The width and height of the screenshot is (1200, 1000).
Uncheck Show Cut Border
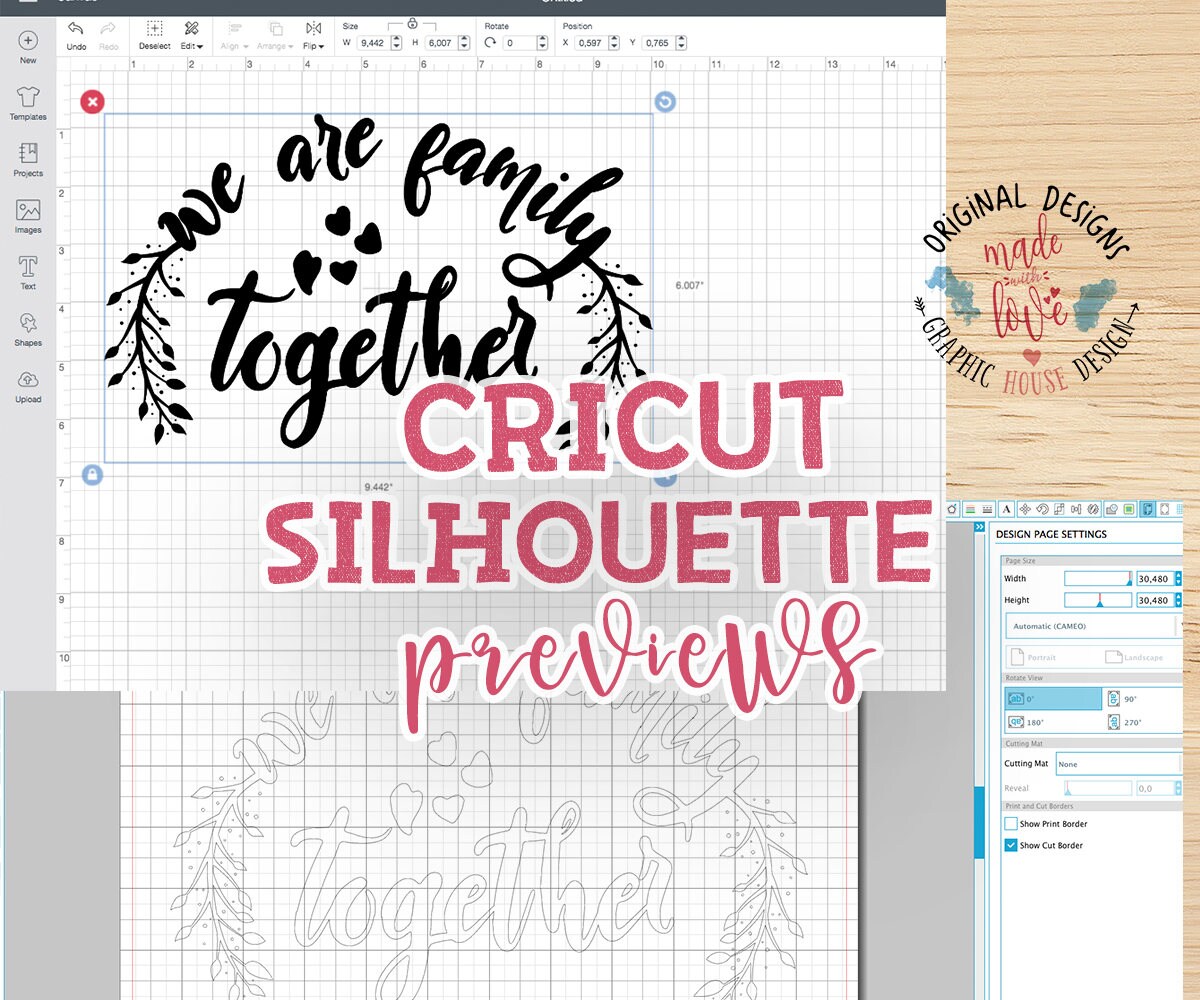coord(1009,845)
